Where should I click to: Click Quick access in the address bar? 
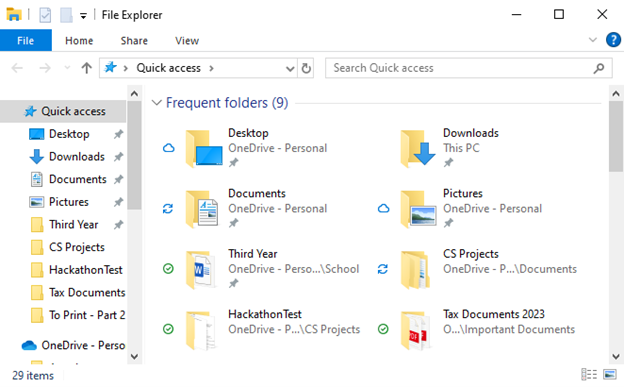pos(168,68)
